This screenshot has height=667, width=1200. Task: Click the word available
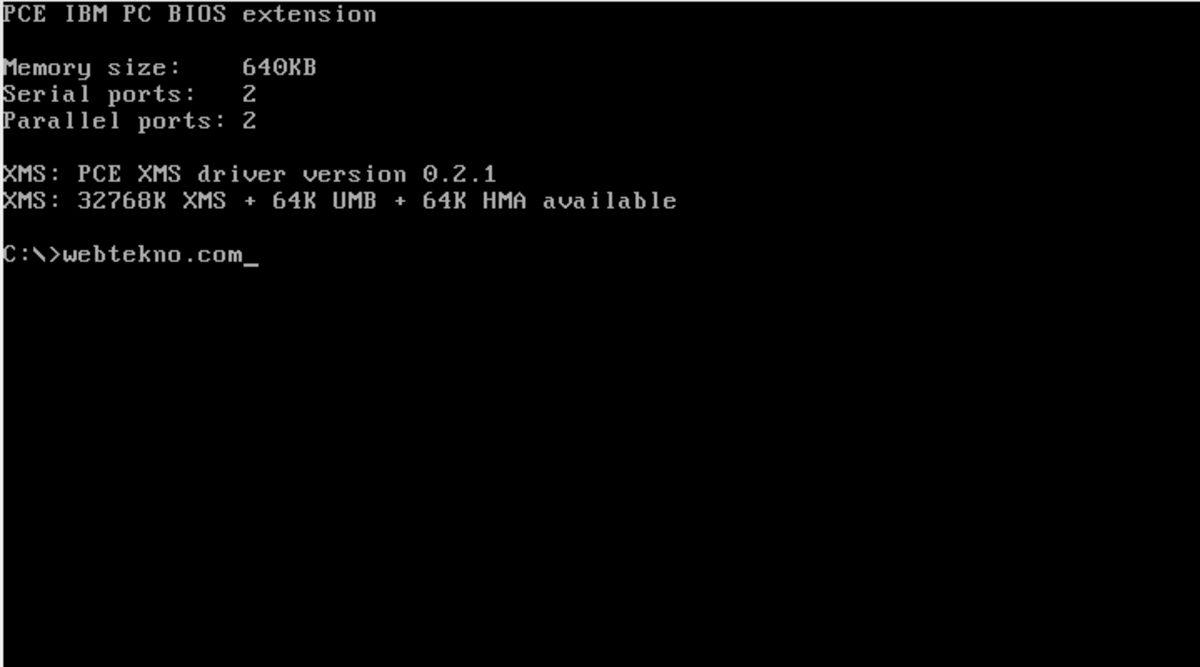click(x=610, y=202)
